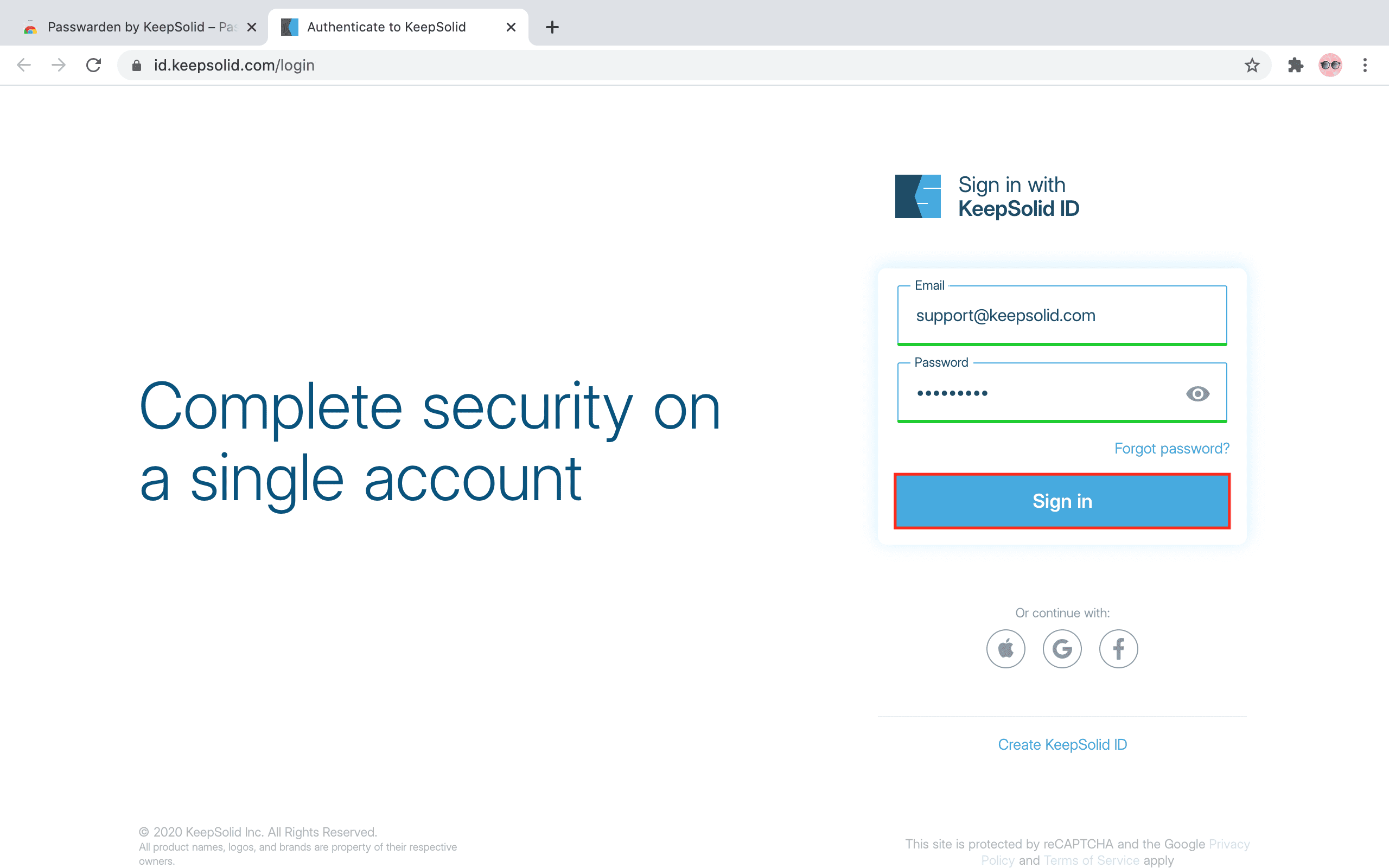
Task: Open the Create KeepSolid ID link
Action: pos(1062,744)
